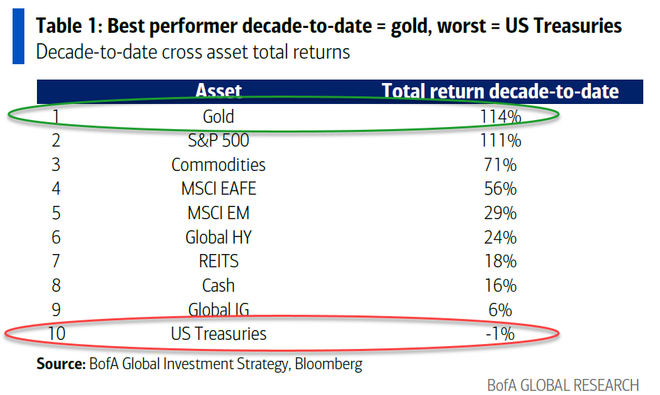Select the MSCI EAFE asset cell
The width and height of the screenshot is (660, 395).
click(x=218, y=189)
